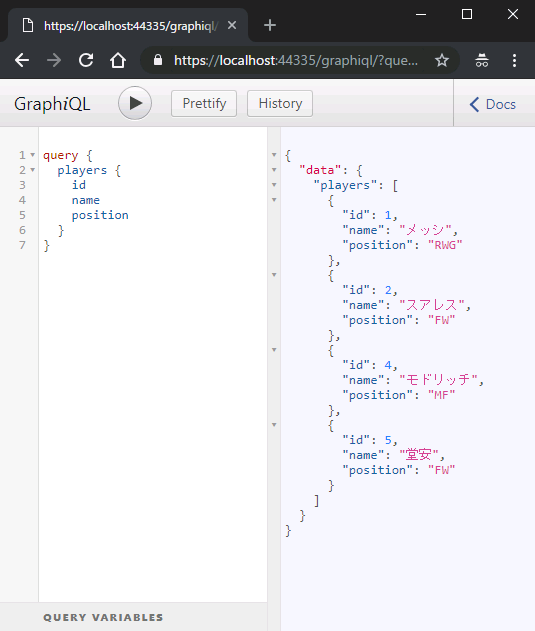Click the GraphiQL title logo
Viewport: 535px width, 631px height.
[x=52, y=104]
